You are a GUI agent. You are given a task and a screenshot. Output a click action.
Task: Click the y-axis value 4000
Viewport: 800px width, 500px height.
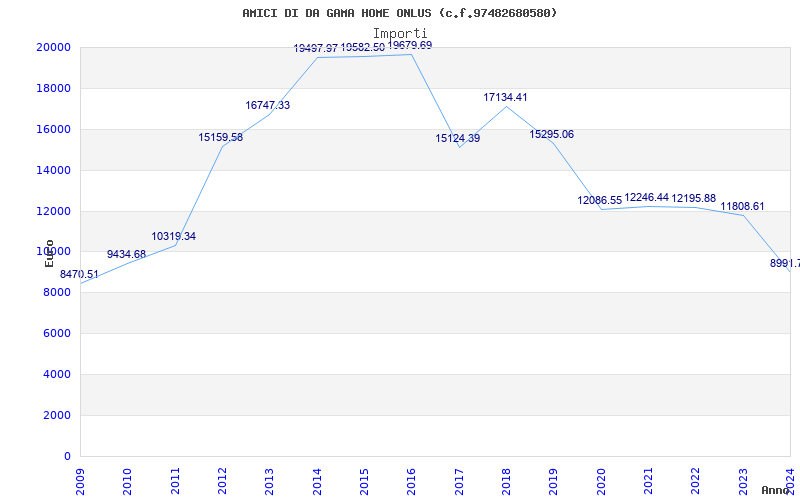point(57,374)
